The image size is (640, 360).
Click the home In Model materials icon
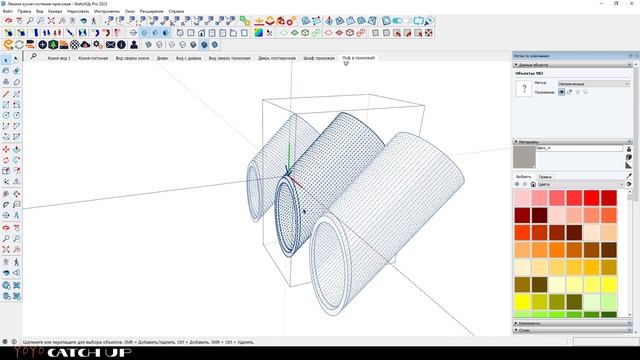(x=533, y=184)
